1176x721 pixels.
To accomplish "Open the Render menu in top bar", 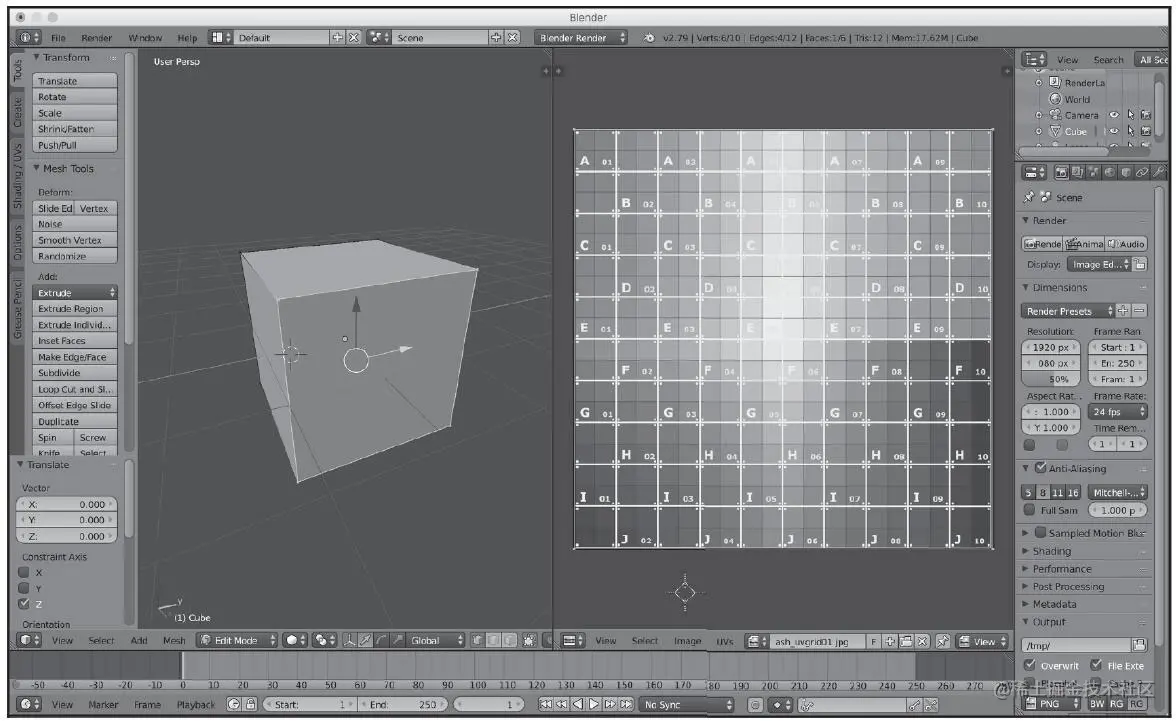I will (x=97, y=38).
